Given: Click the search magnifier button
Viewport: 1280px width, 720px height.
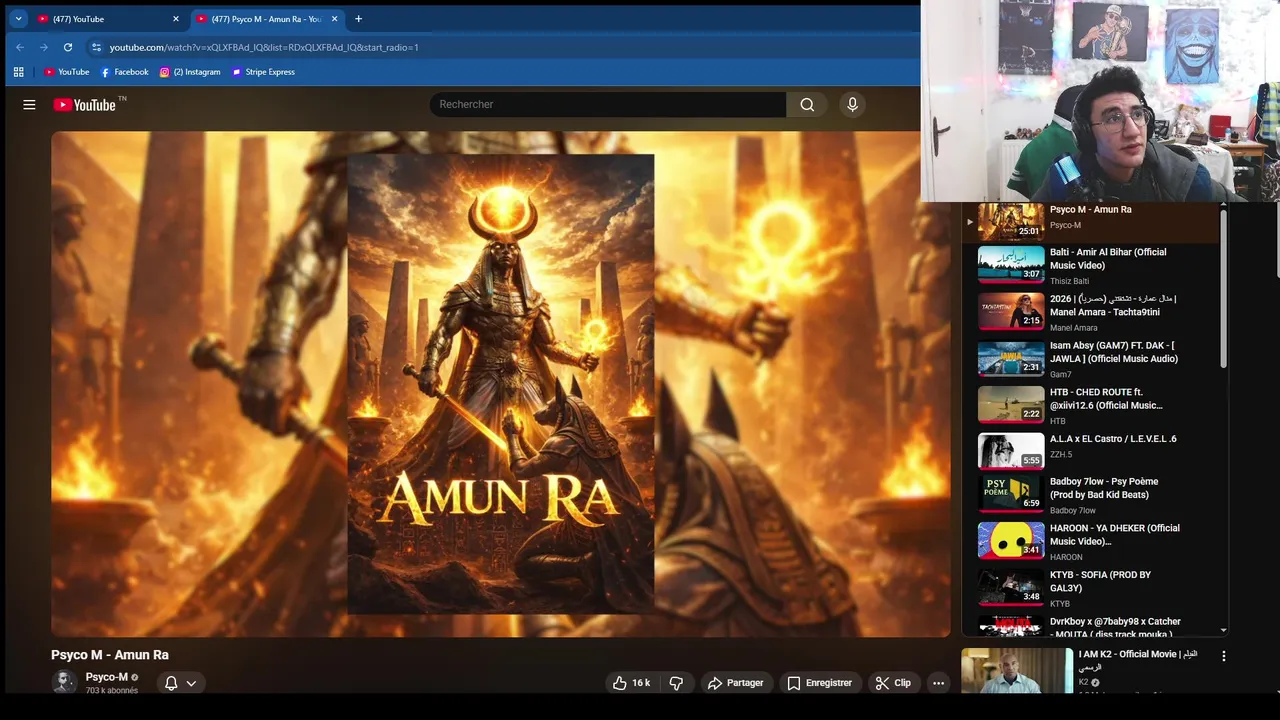Looking at the screenshot, I should tap(807, 105).
